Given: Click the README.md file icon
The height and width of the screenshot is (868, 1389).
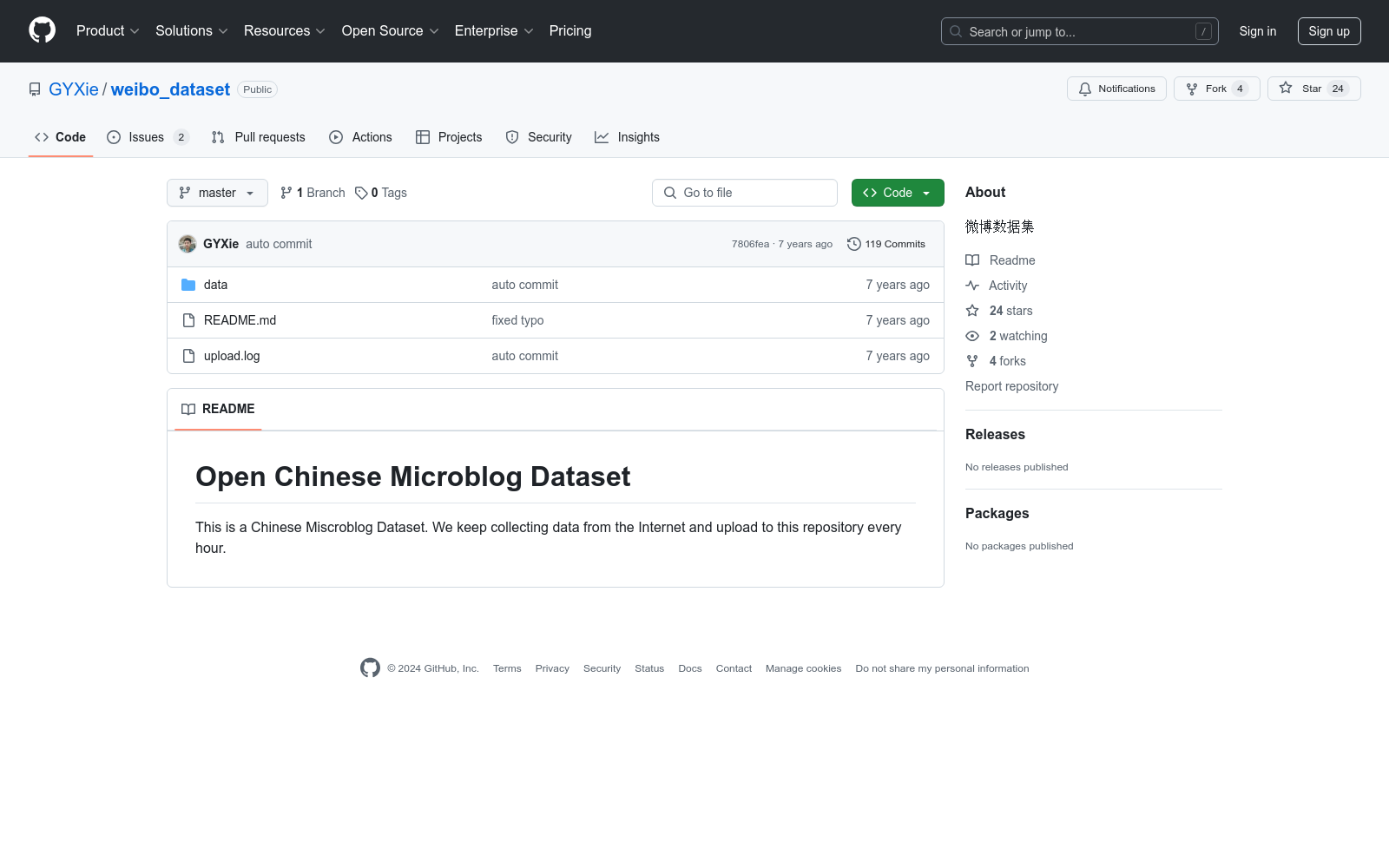Looking at the screenshot, I should click(188, 320).
